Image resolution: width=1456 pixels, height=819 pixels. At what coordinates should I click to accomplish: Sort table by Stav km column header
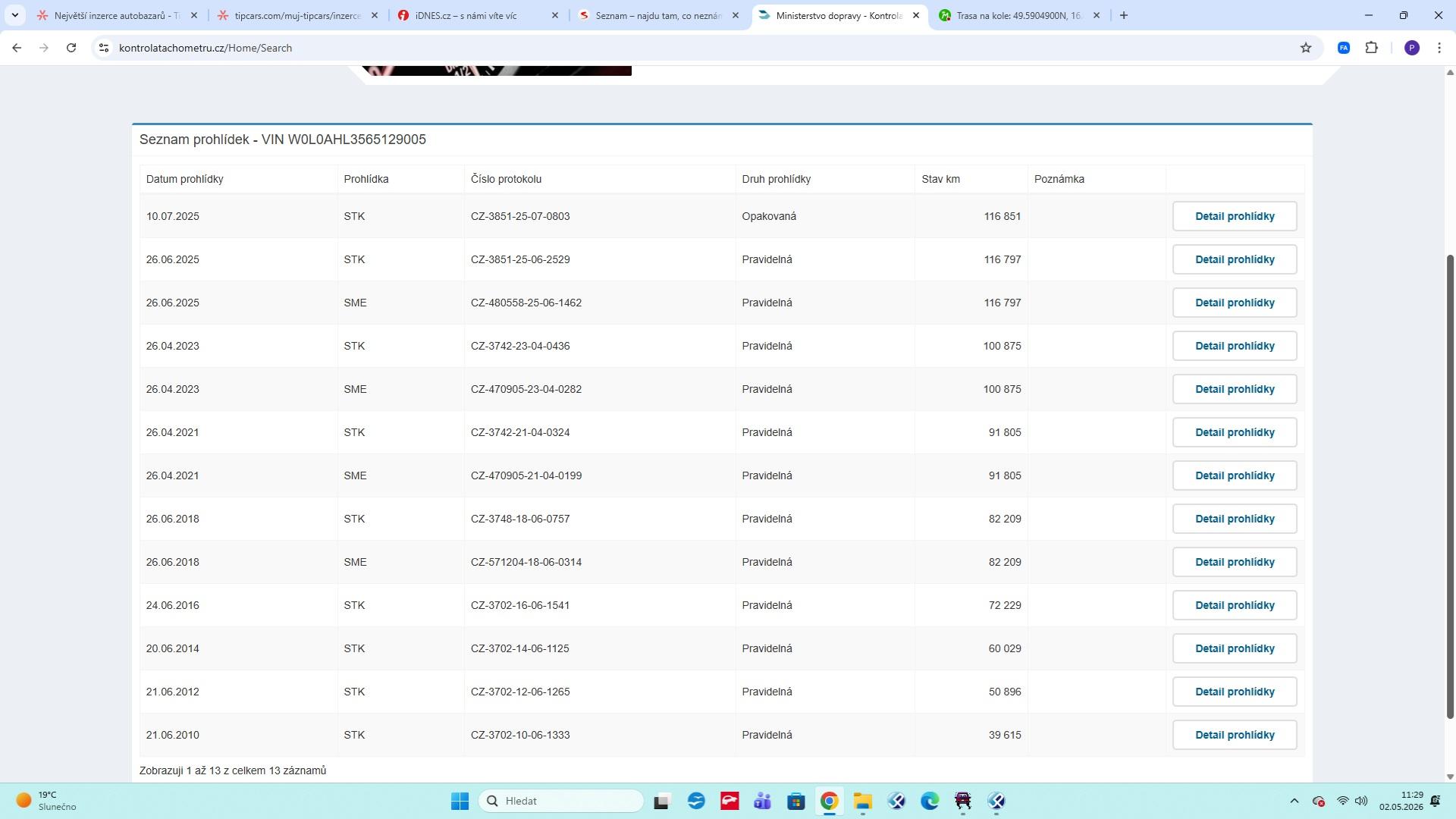coord(940,179)
